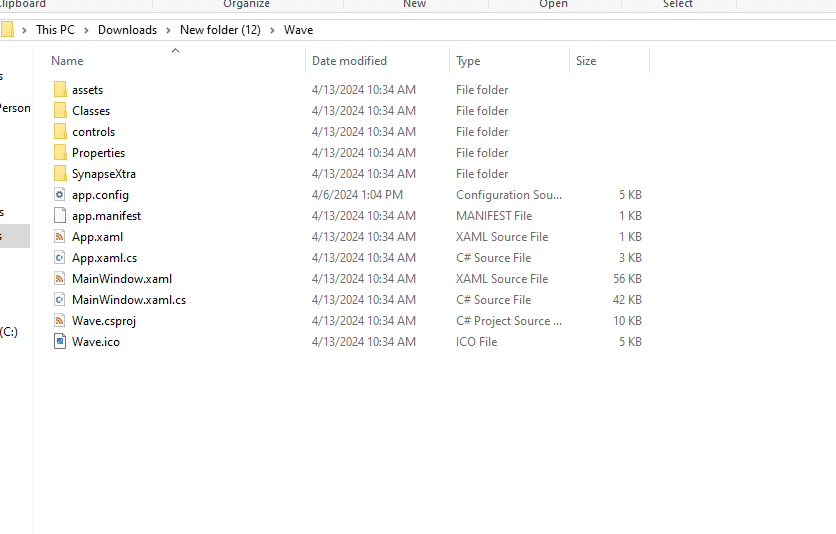Image resolution: width=836 pixels, height=534 pixels.
Task: Expand the chevron after This PC
Action: click(x=86, y=30)
